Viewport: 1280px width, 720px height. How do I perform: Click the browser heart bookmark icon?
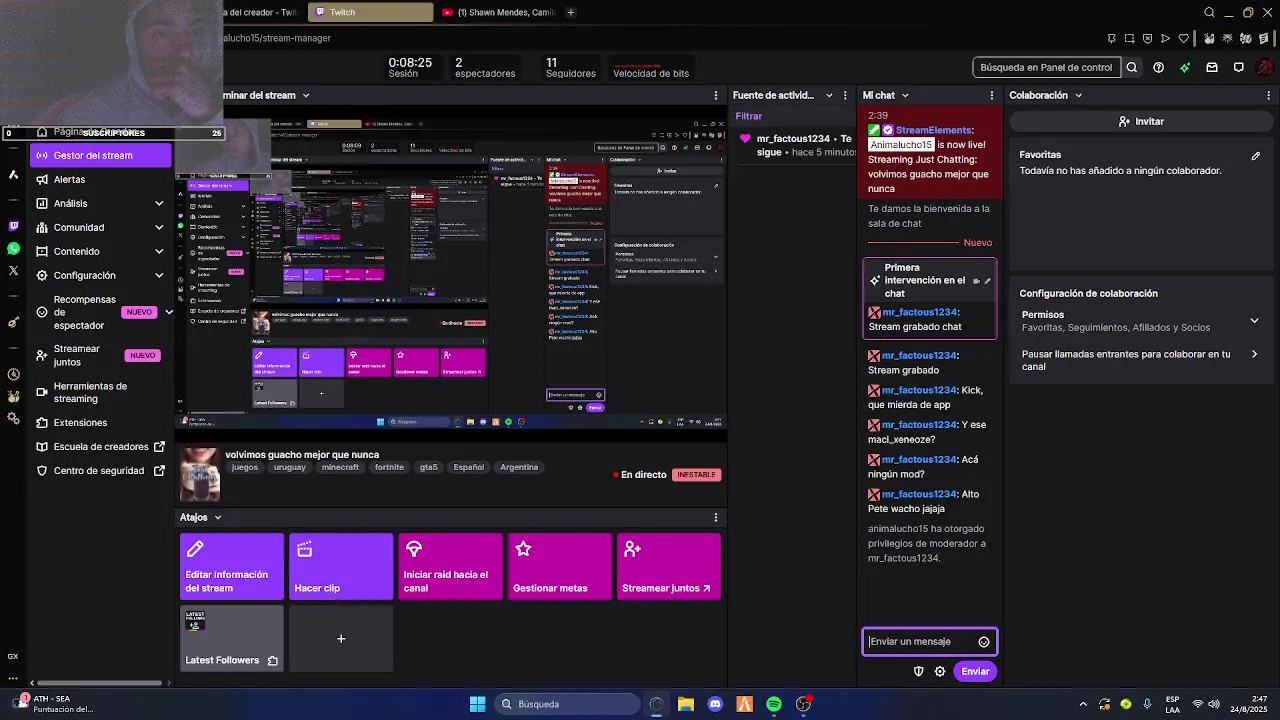pos(1184,38)
